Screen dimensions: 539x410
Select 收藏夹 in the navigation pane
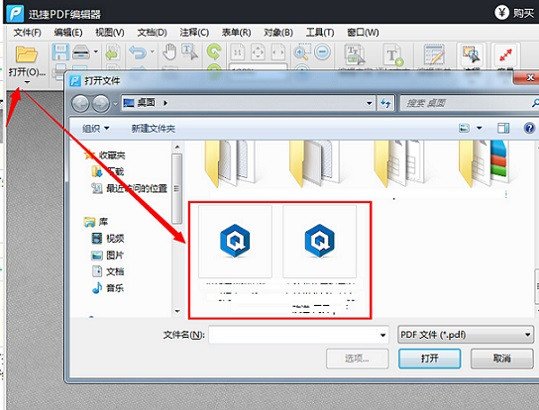pos(112,155)
